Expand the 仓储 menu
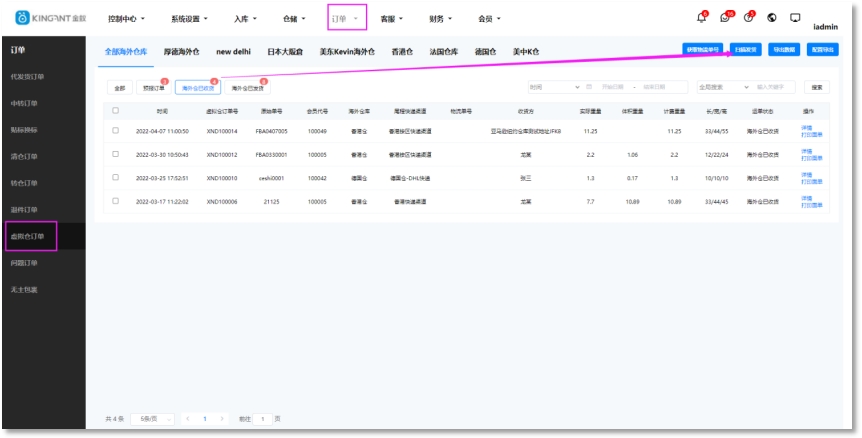This screenshot has width=862, height=438. click(294, 19)
